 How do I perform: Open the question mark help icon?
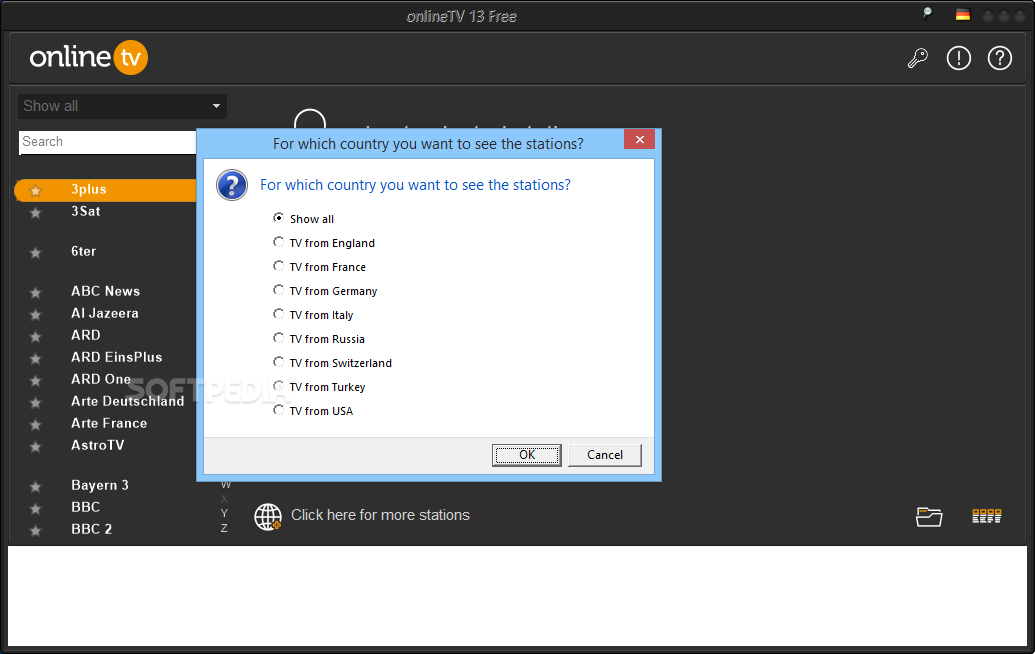pyautogui.click(x=999, y=58)
